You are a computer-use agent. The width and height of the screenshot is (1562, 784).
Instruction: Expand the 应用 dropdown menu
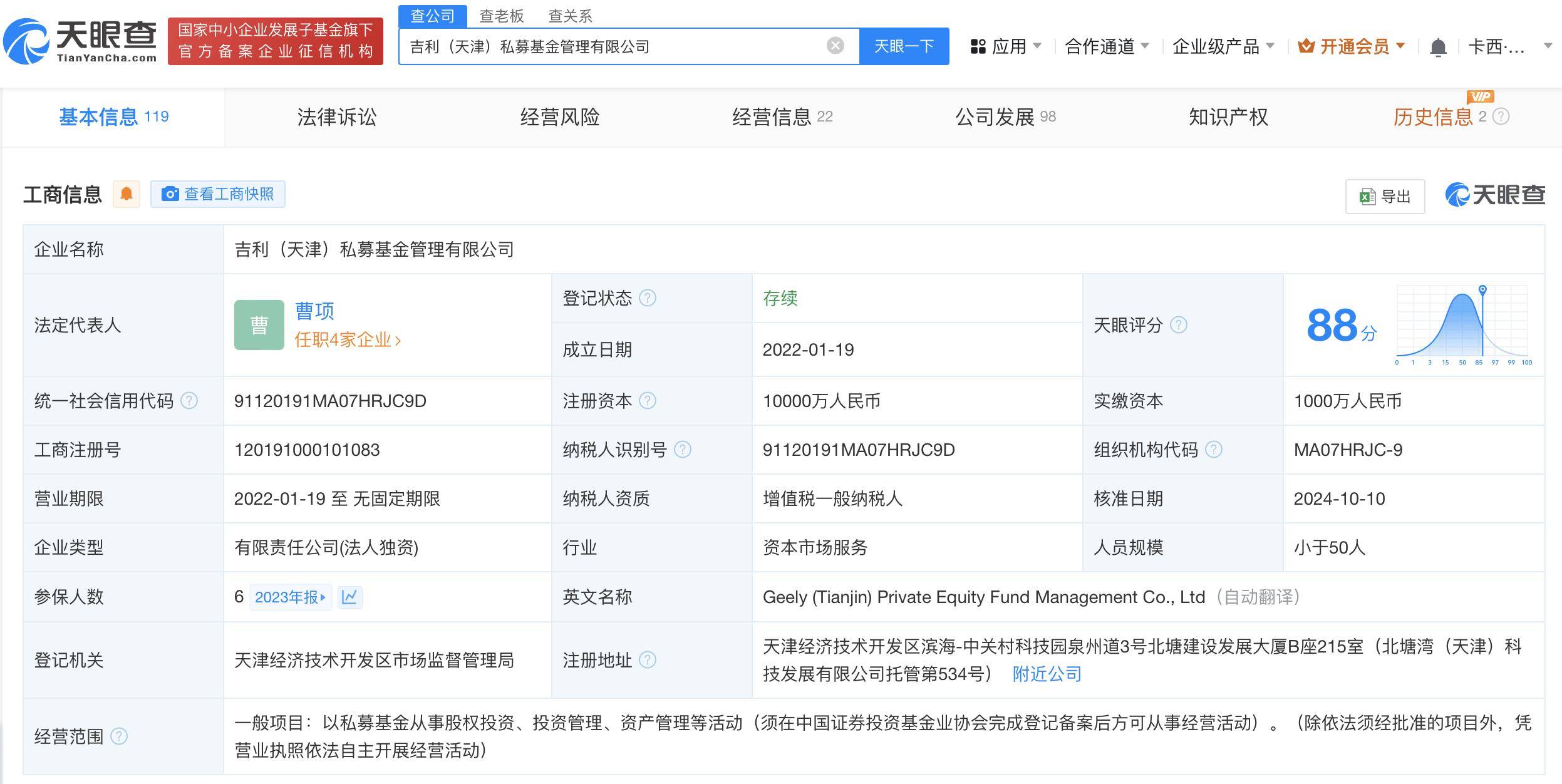1006,46
